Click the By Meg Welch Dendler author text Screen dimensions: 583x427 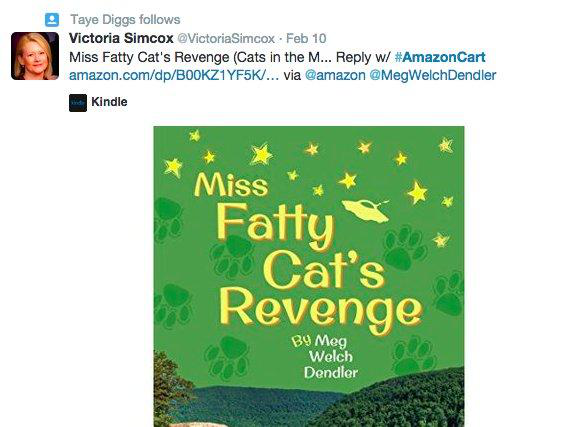325,357
